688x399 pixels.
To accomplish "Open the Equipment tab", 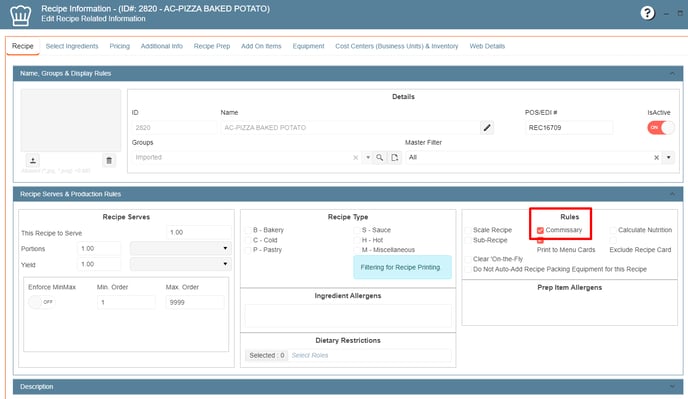I will pos(308,46).
